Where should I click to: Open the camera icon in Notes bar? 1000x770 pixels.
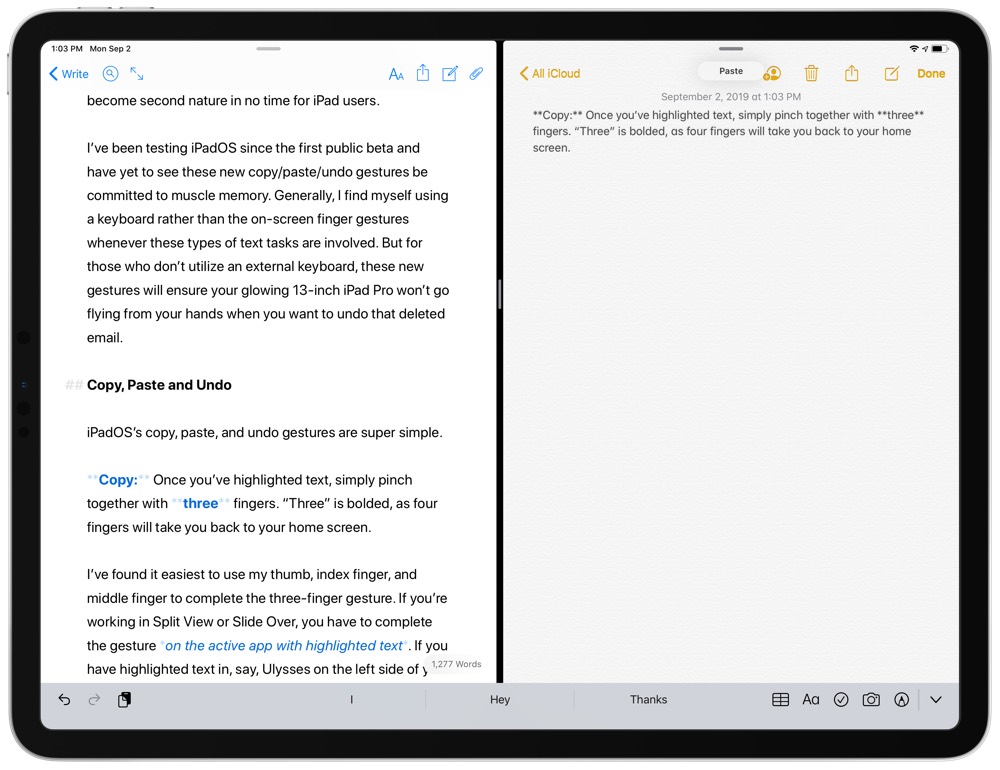click(x=871, y=700)
